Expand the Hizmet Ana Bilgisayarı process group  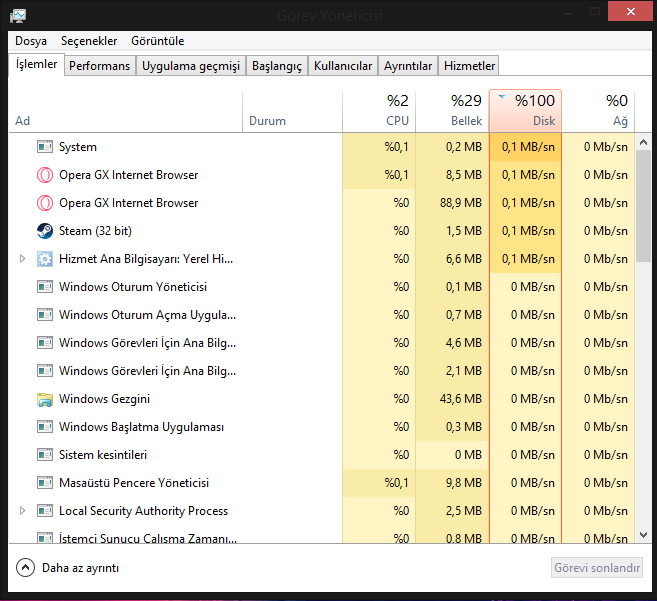(23, 259)
